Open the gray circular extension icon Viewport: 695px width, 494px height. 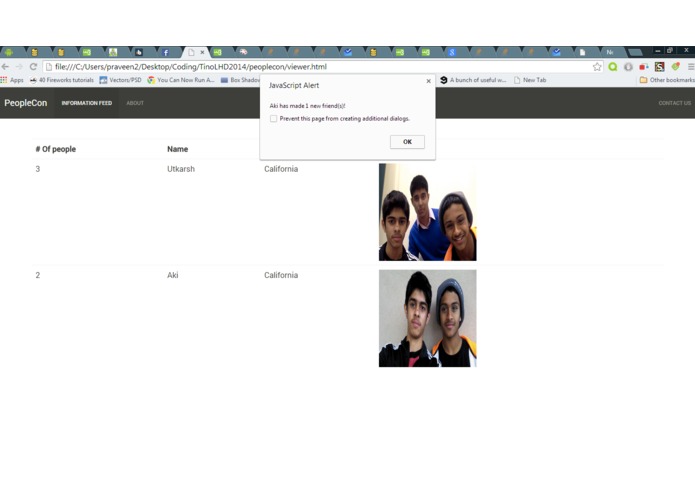[x=628, y=67]
